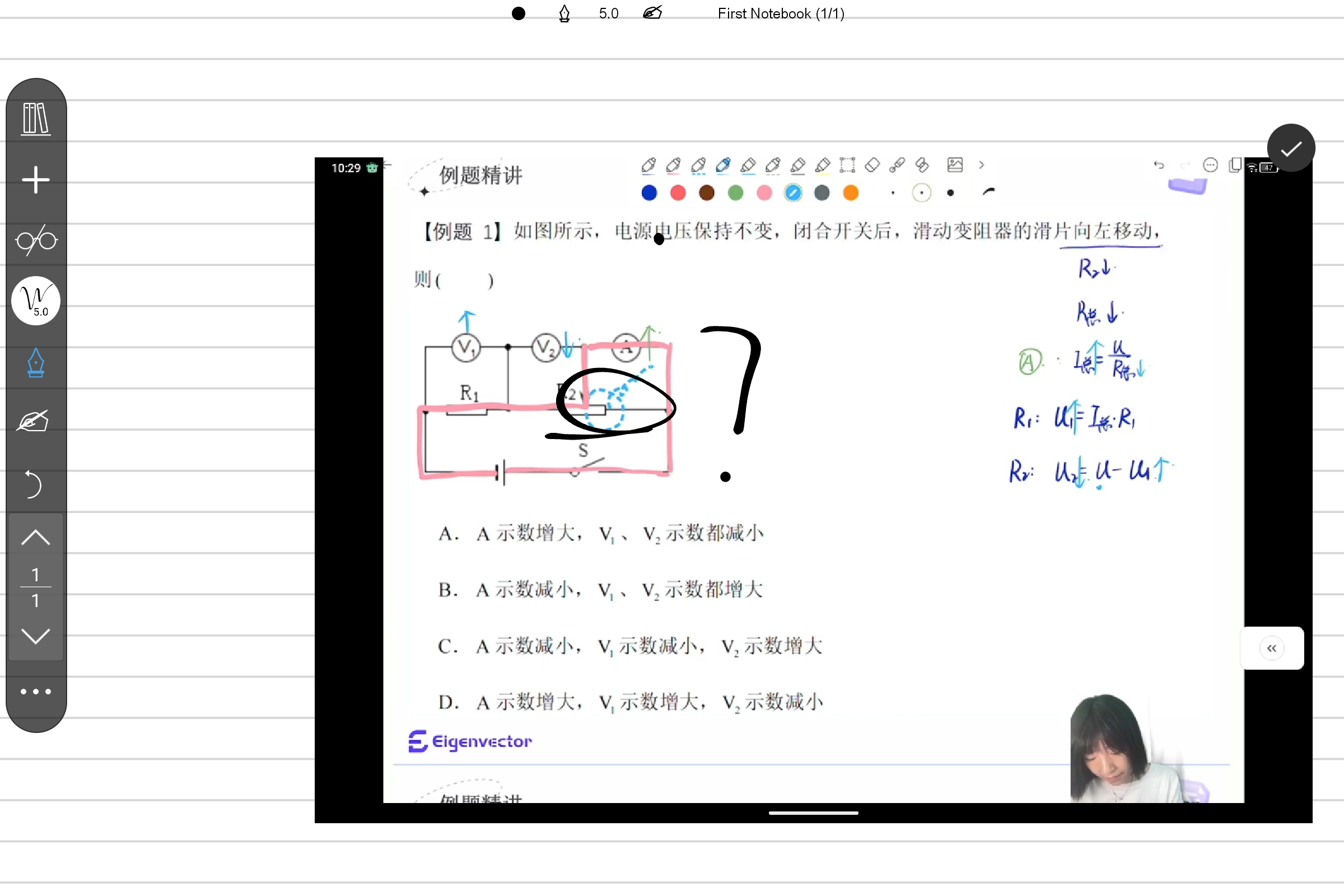1344x896 pixels.
Task: Choose the link clip tool icon
Action: click(x=921, y=165)
